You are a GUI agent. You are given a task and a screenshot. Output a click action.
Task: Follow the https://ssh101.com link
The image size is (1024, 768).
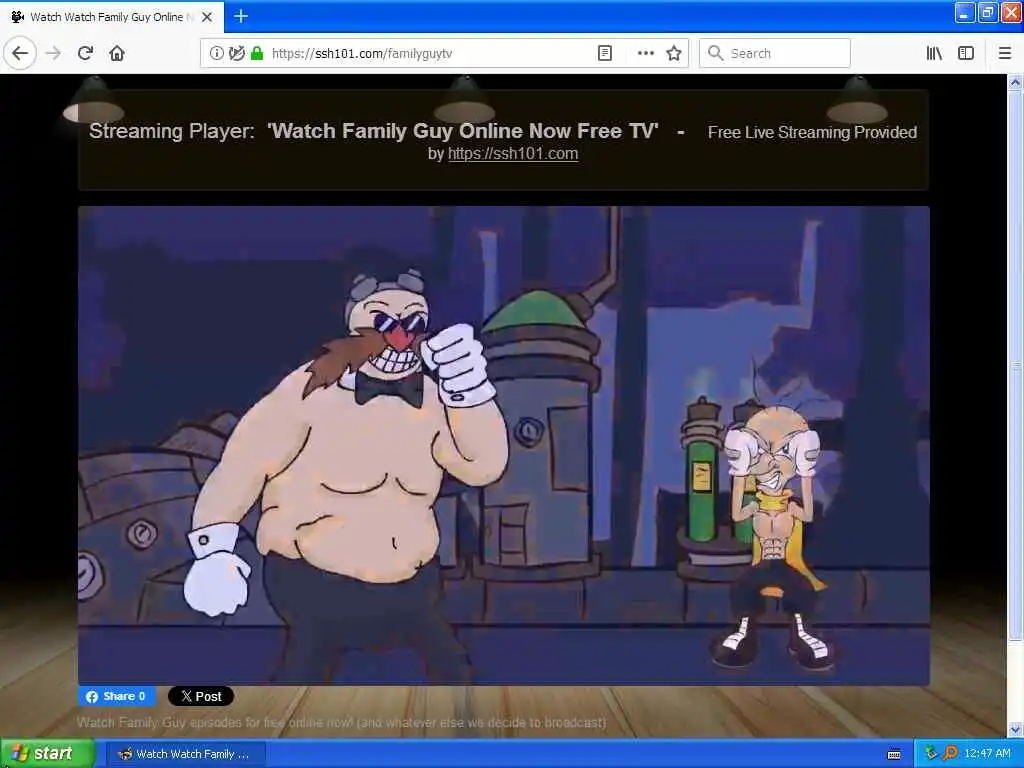click(x=513, y=153)
